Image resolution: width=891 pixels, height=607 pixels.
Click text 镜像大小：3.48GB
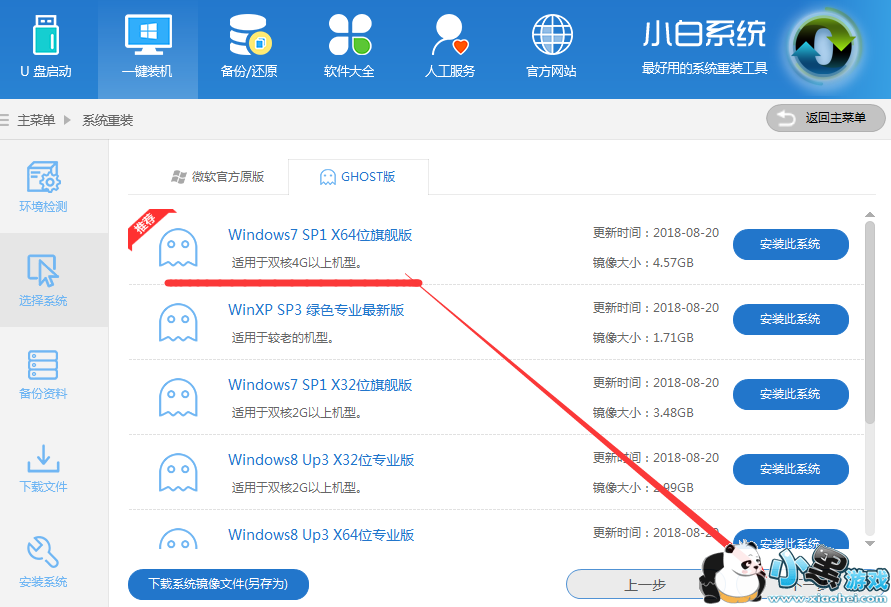[x=643, y=413]
